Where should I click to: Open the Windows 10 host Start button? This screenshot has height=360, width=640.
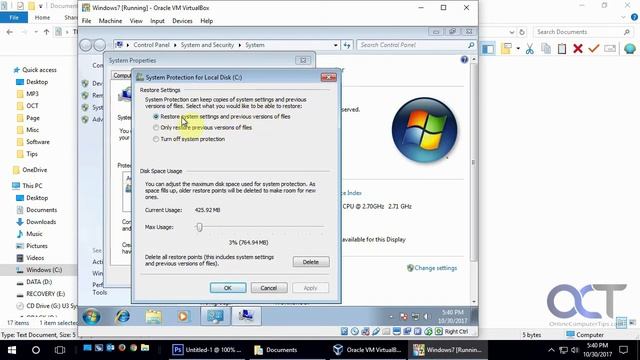12,350
